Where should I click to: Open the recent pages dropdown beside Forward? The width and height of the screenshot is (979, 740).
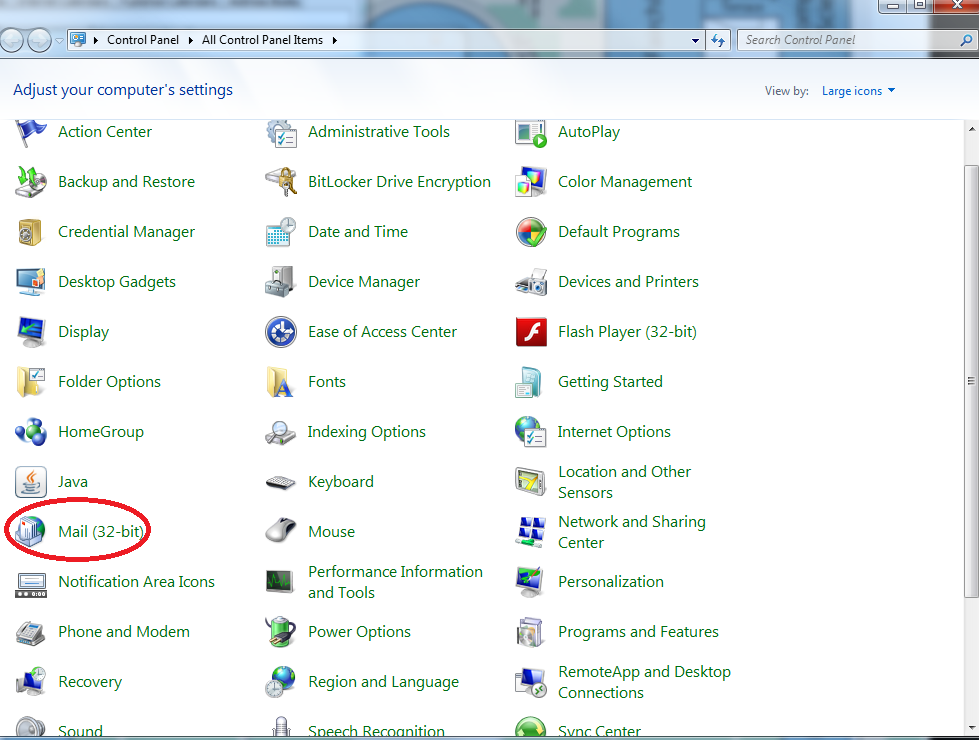click(59, 41)
